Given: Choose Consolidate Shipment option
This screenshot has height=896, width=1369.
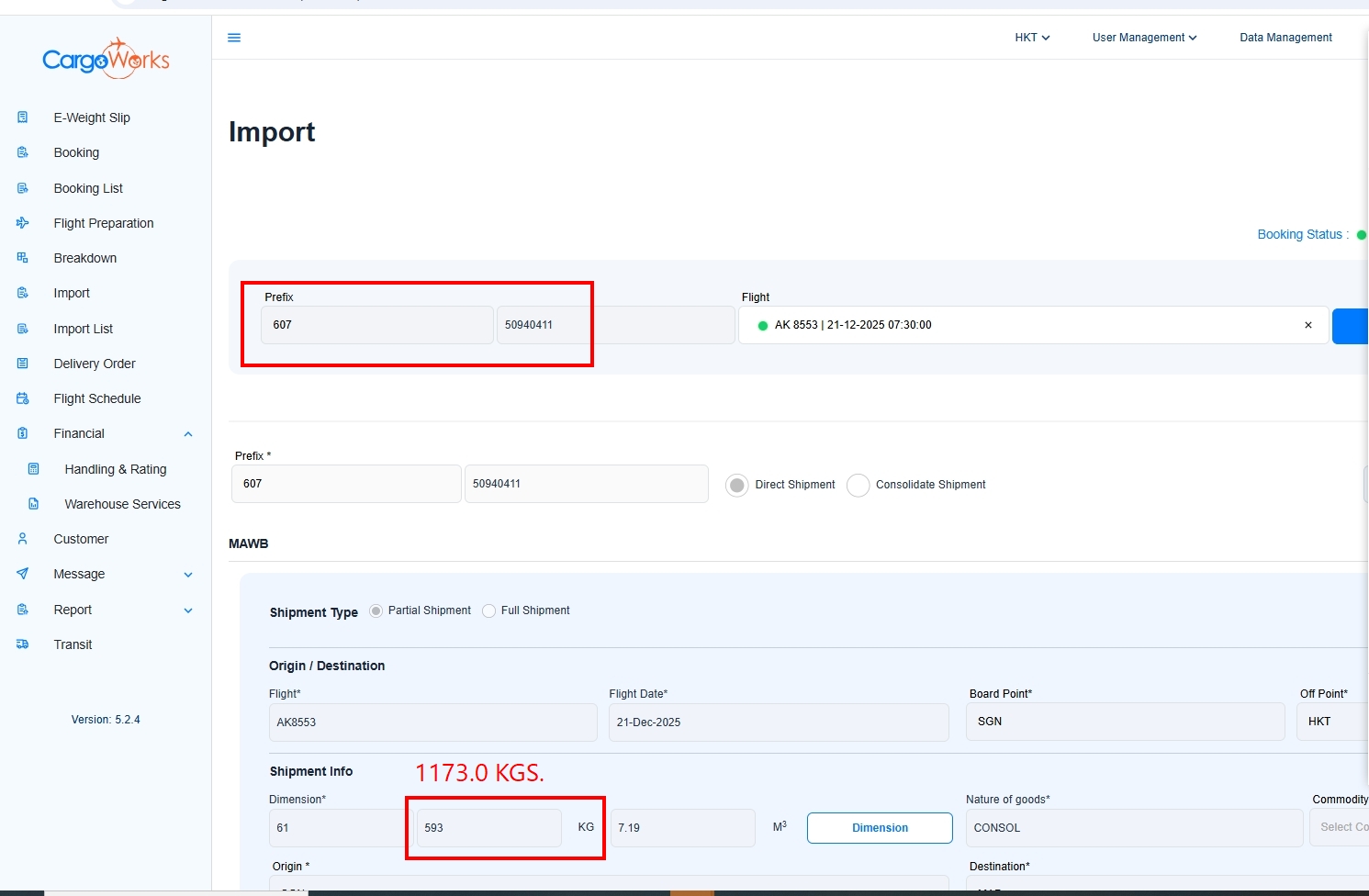Looking at the screenshot, I should [858, 485].
